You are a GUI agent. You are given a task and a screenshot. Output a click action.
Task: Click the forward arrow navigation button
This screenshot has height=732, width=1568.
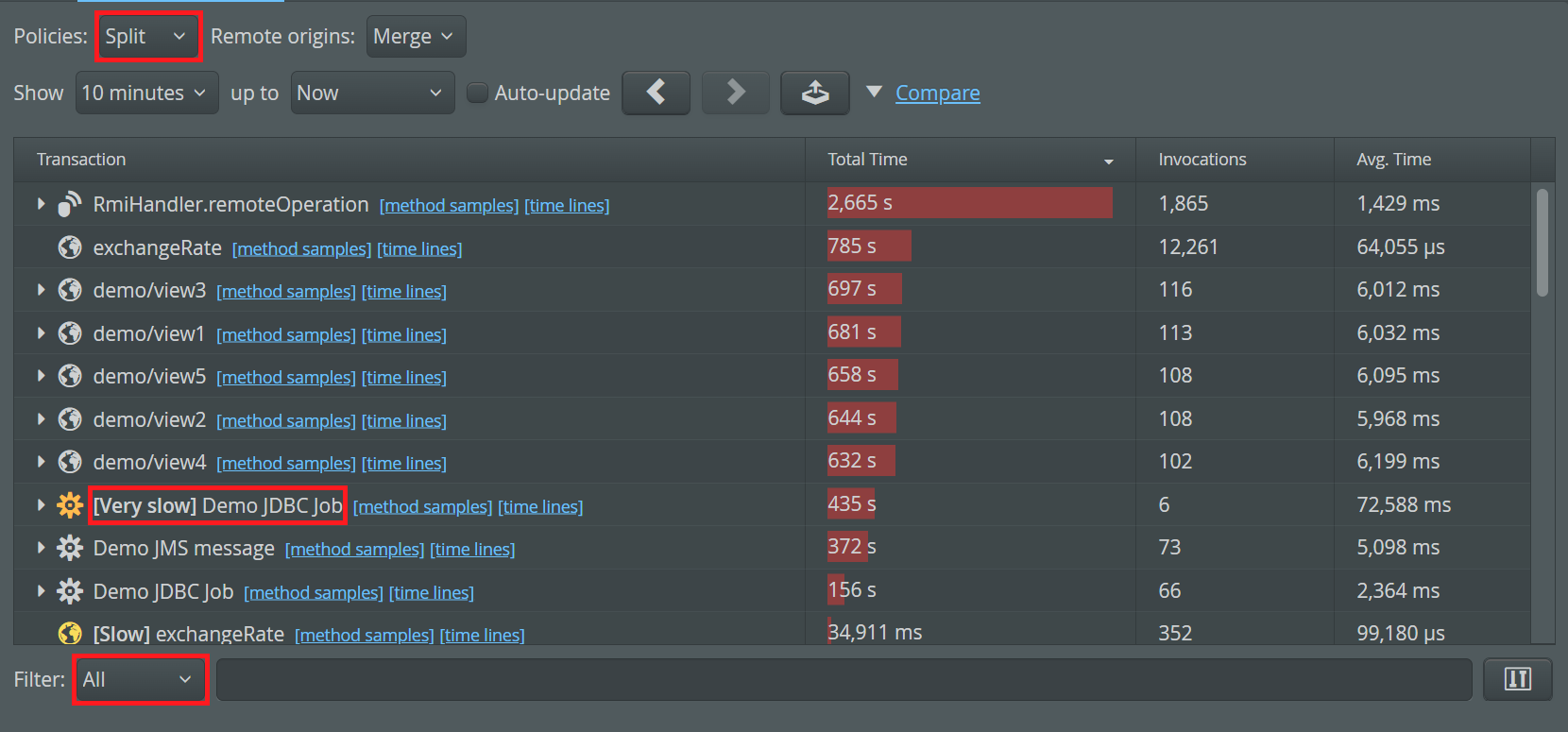tap(736, 93)
